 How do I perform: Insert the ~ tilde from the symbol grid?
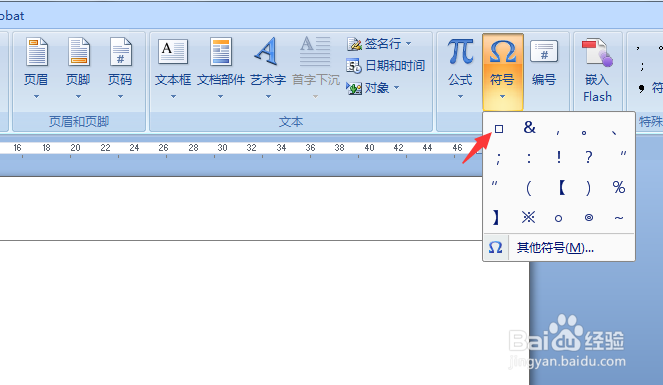click(x=619, y=218)
